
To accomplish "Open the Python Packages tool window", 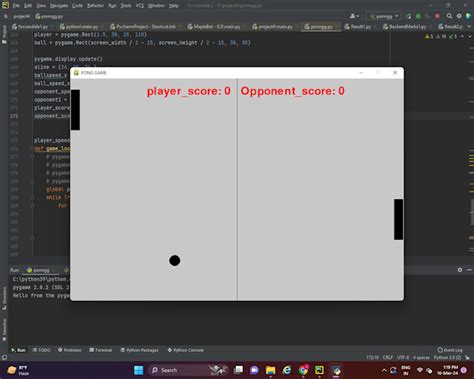I will coord(139,350).
